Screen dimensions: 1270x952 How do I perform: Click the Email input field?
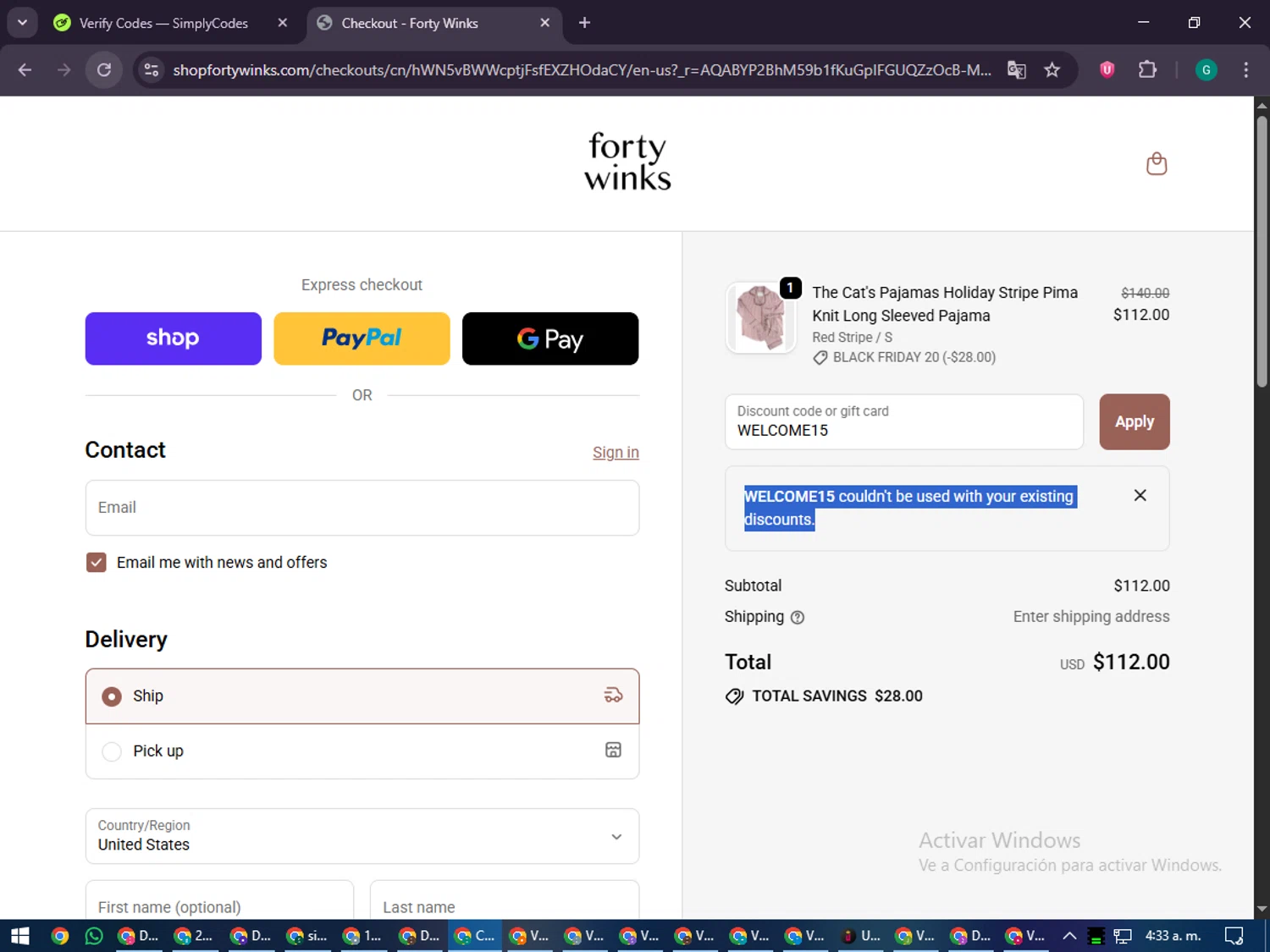(362, 508)
